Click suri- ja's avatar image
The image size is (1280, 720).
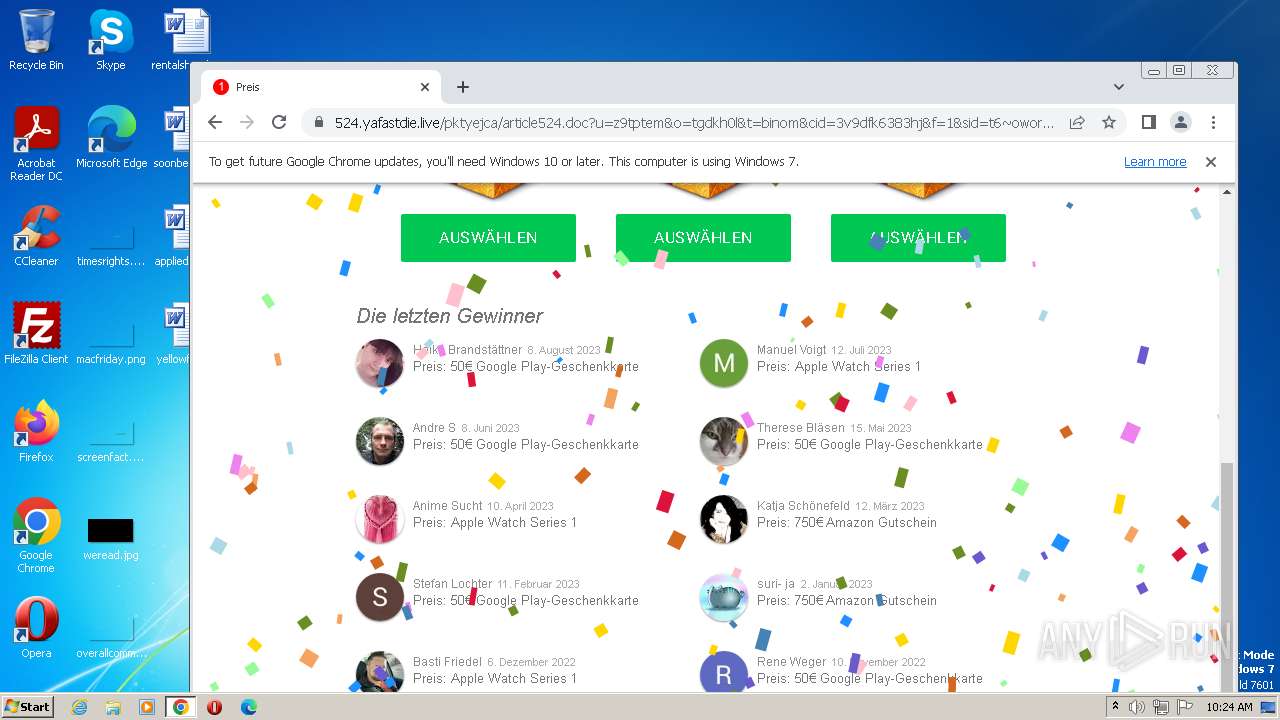[724, 598]
